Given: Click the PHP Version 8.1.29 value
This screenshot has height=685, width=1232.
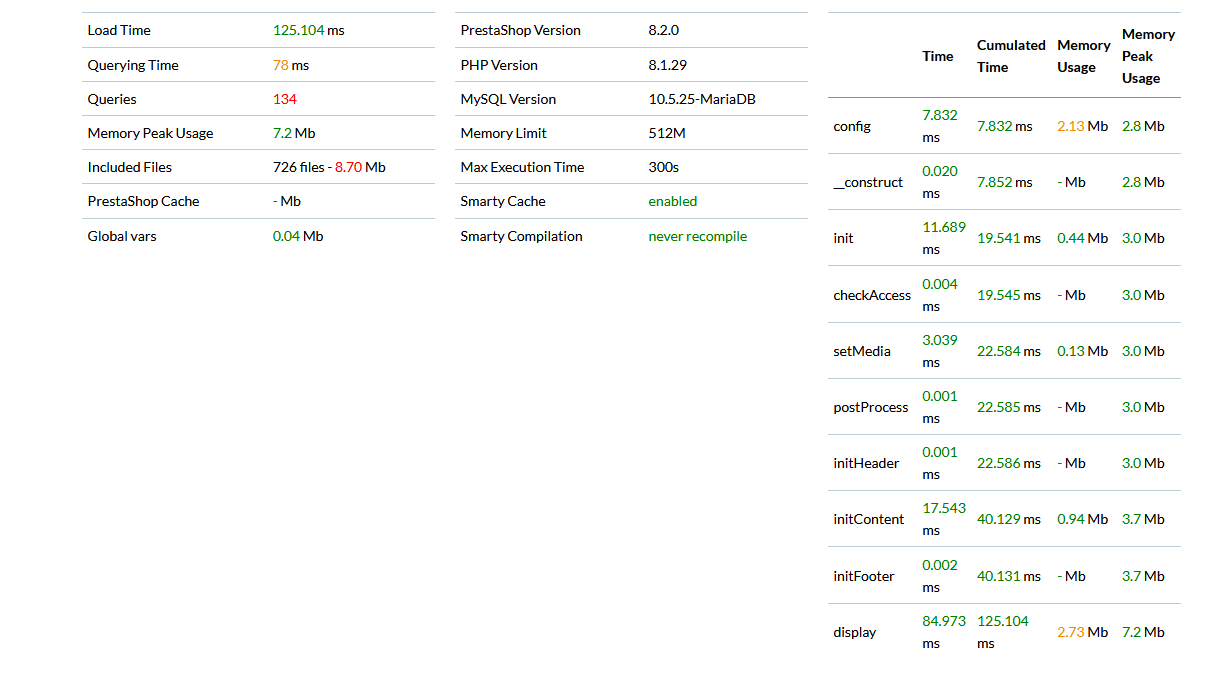Looking at the screenshot, I should tap(667, 65).
